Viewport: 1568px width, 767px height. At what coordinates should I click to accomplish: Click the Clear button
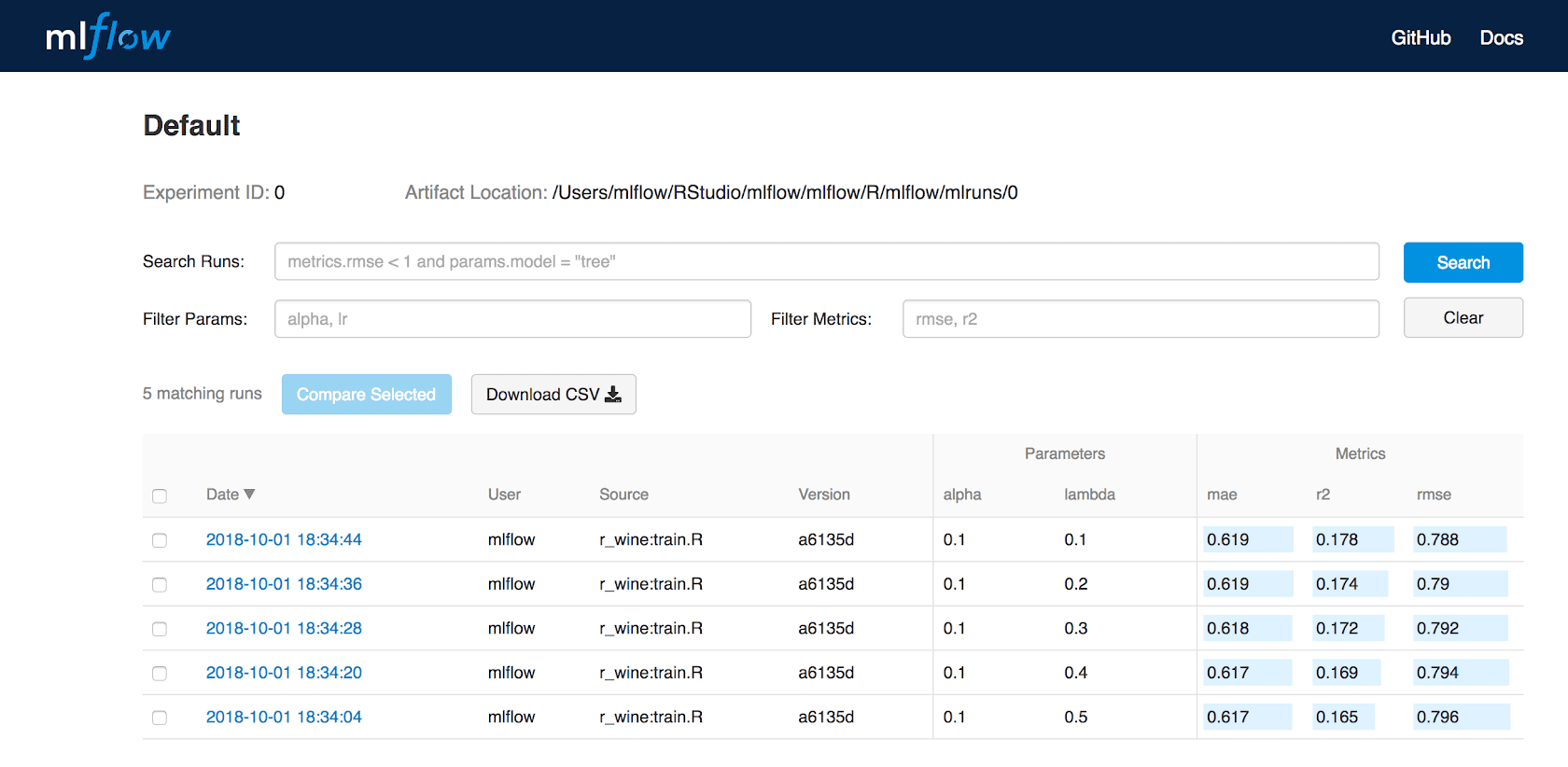coord(1463,318)
